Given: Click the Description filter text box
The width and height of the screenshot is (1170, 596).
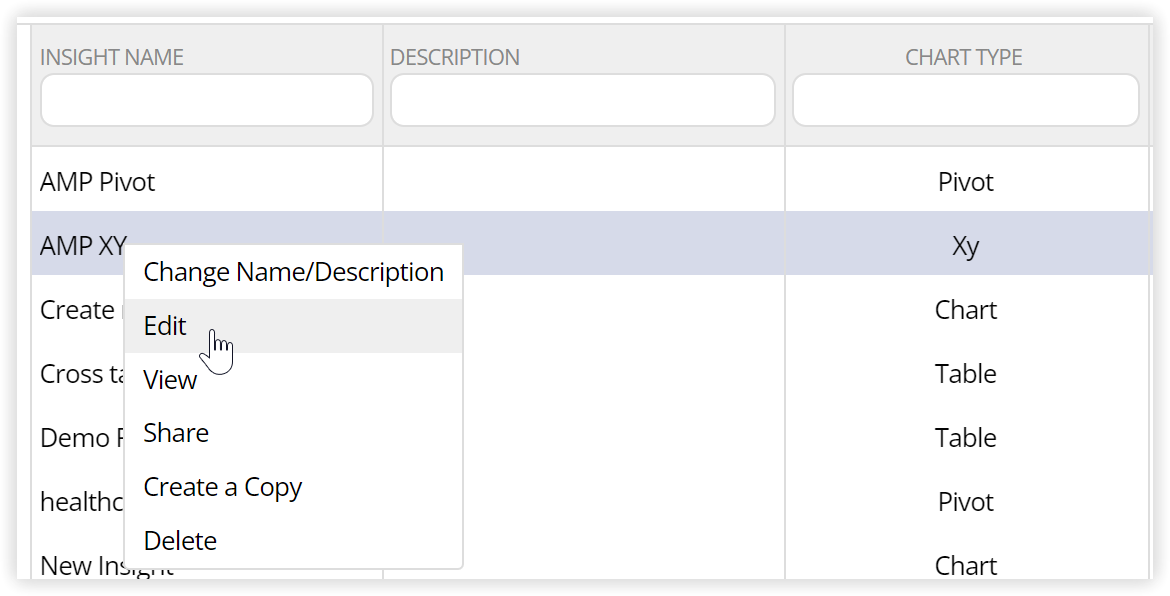Looking at the screenshot, I should (x=582, y=101).
